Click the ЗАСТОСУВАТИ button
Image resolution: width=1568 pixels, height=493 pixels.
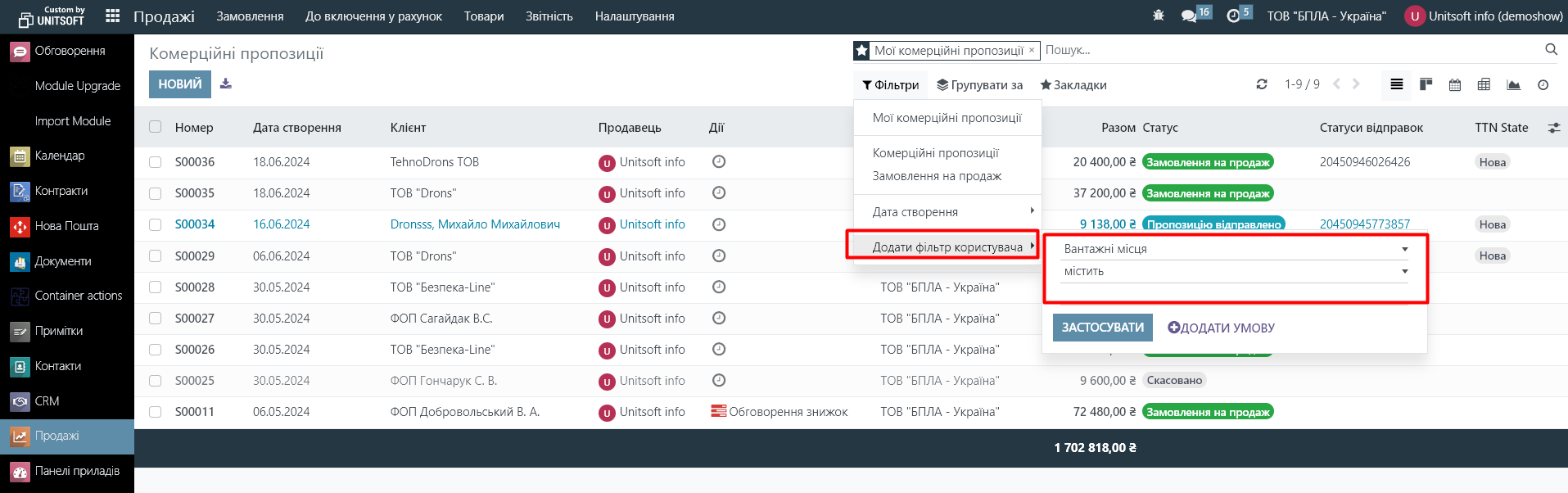(x=1103, y=328)
